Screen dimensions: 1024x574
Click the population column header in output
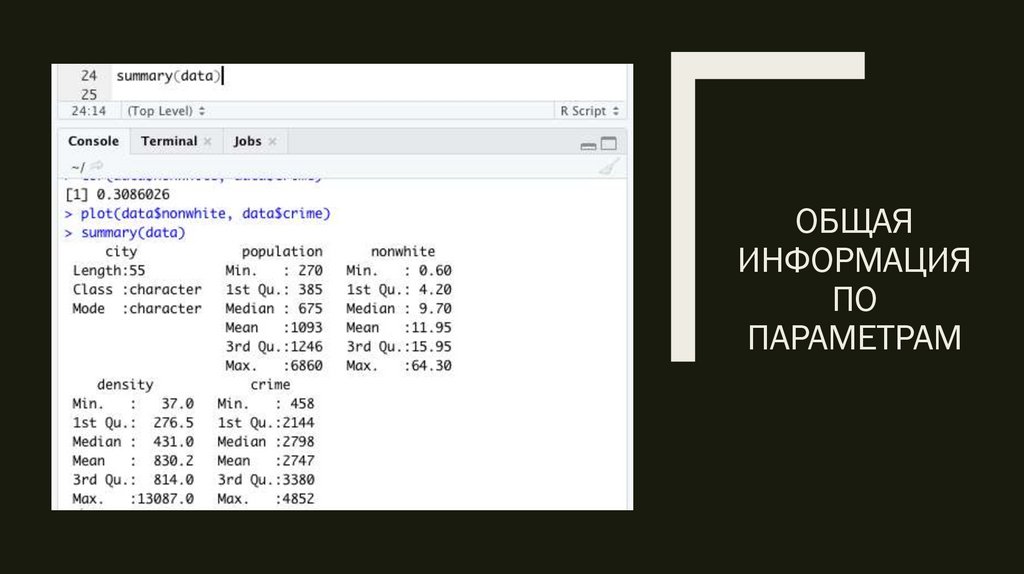pos(282,252)
